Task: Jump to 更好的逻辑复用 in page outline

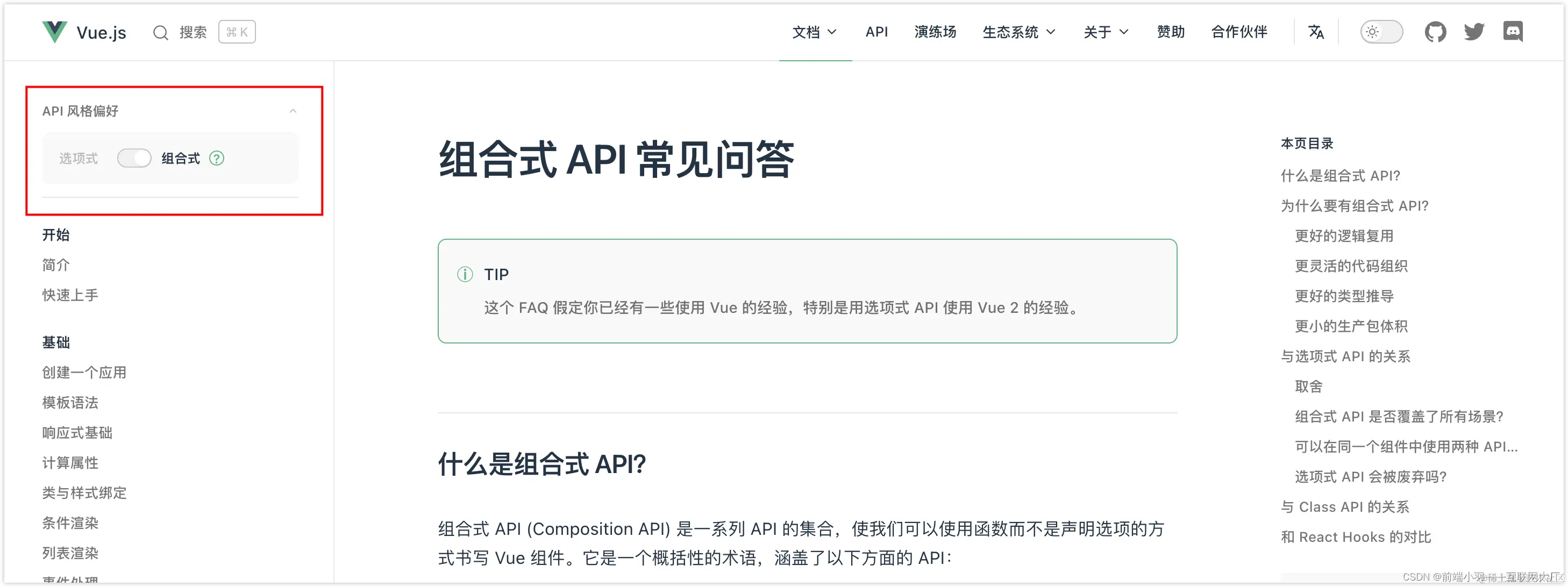Action: [x=1344, y=236]
